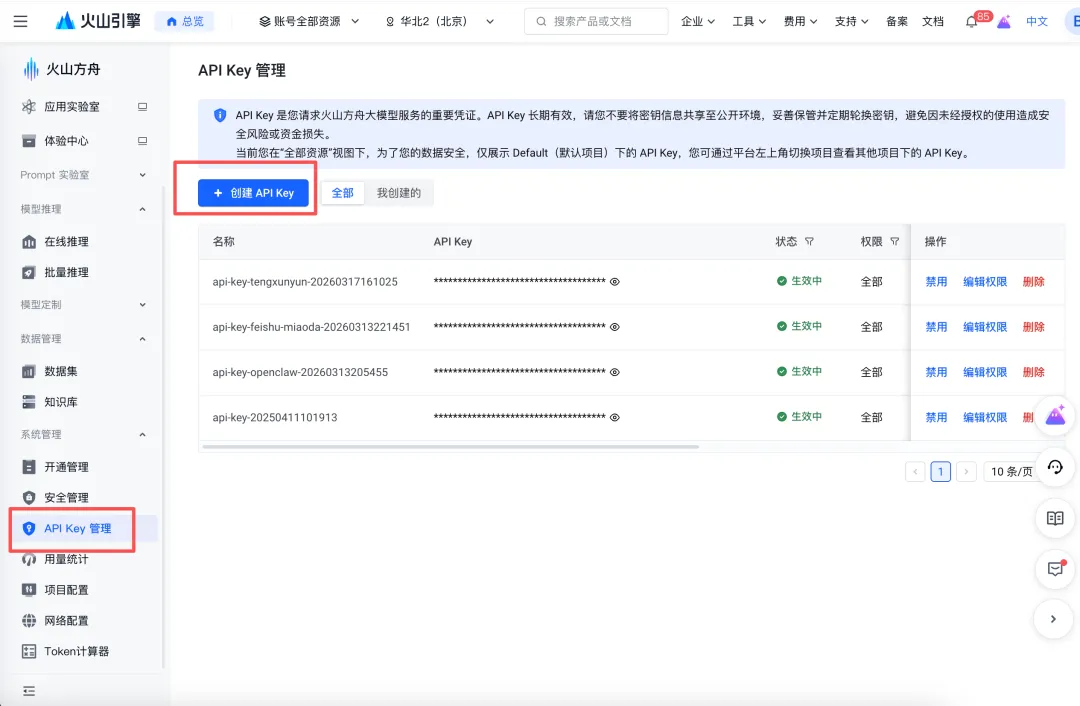Viewport: 1080px width, 706px height.
Task: Open the documentation book icon on right
Action: (x=1055, y=518)
